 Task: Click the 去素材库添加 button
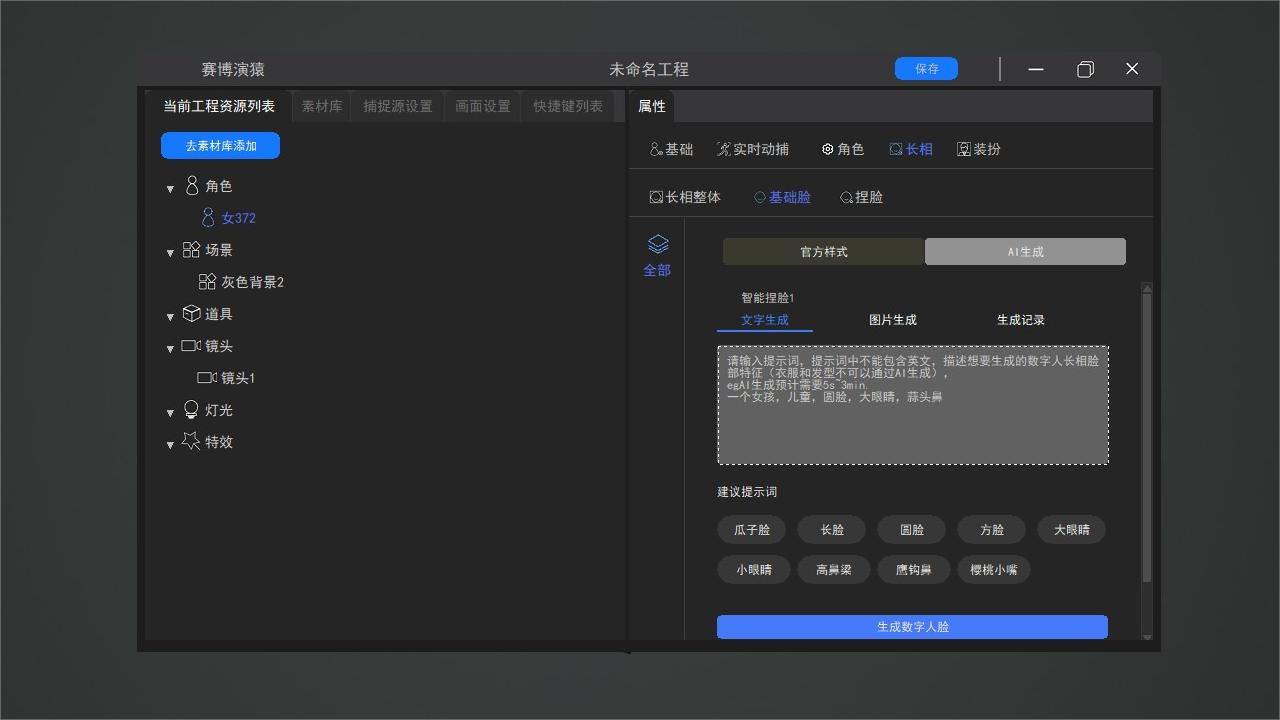click(220, 145)
